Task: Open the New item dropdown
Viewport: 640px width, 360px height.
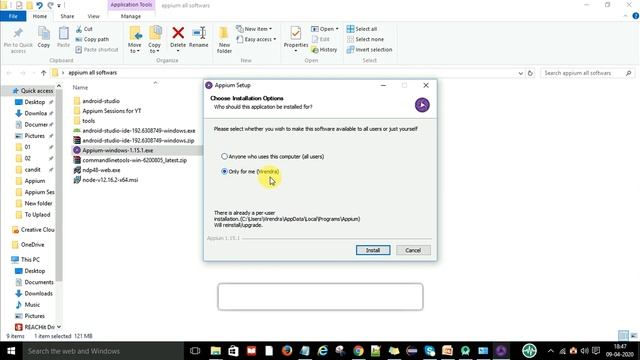Action: point(254,29)
